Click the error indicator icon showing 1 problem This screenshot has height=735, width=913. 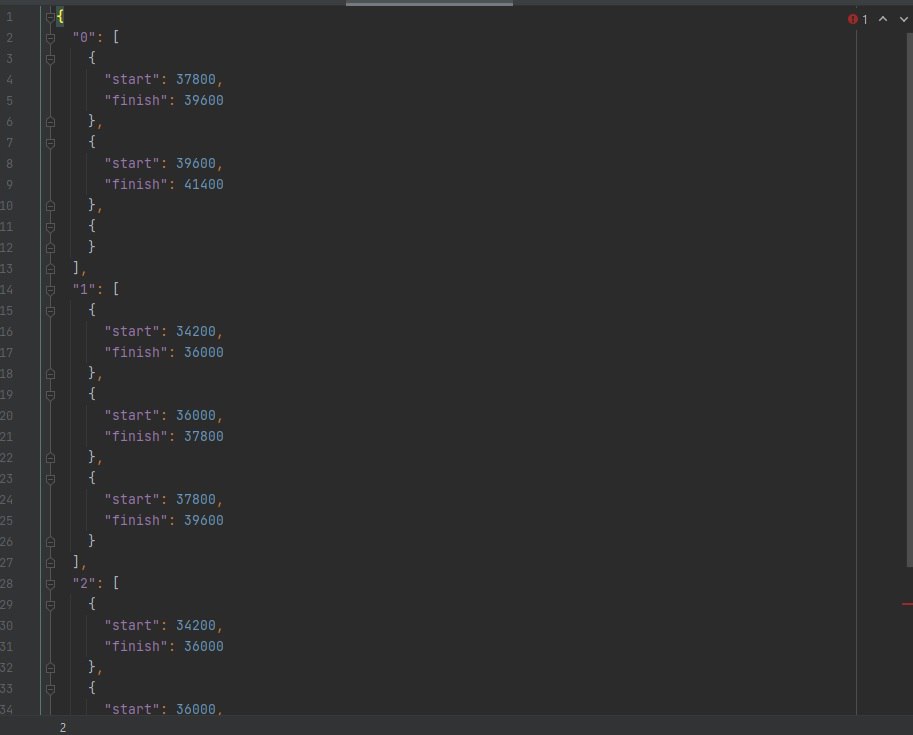click(853, 19)
